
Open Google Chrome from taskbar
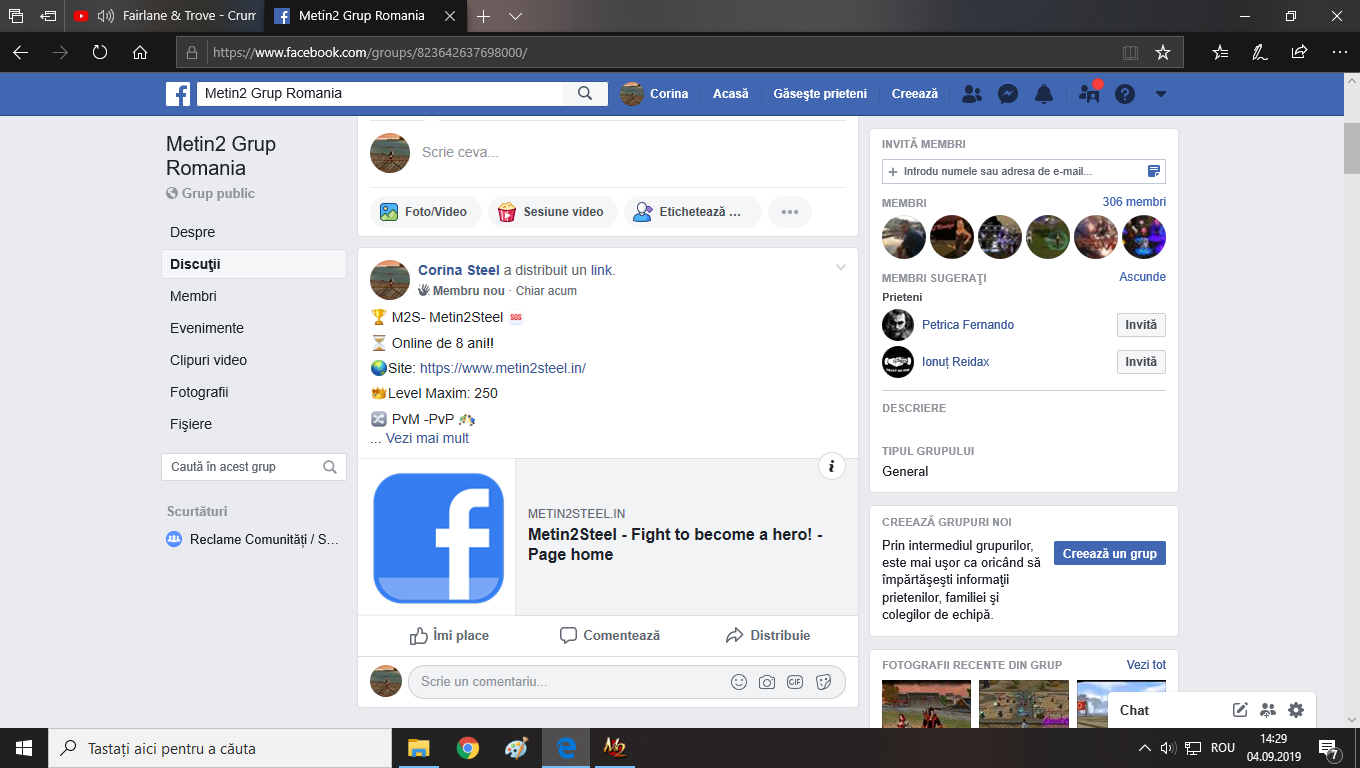[x=467, y=748]
